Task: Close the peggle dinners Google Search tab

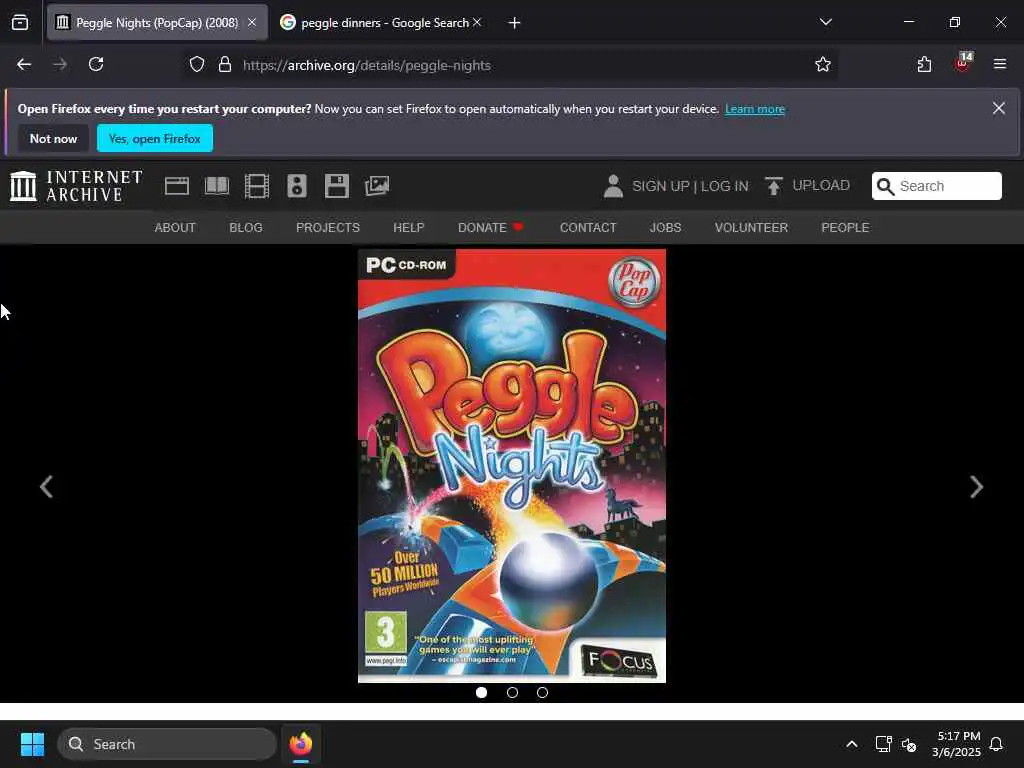Action: [x=477, y=22]
